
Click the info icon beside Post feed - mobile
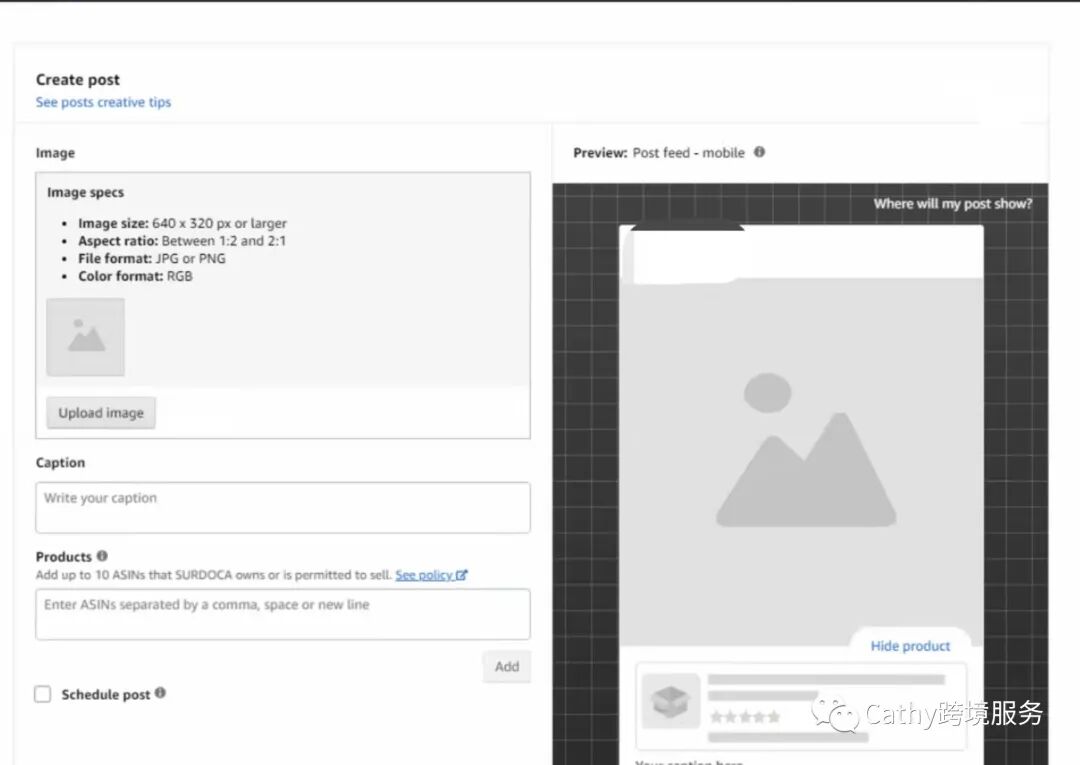click(x=759, y=152)
